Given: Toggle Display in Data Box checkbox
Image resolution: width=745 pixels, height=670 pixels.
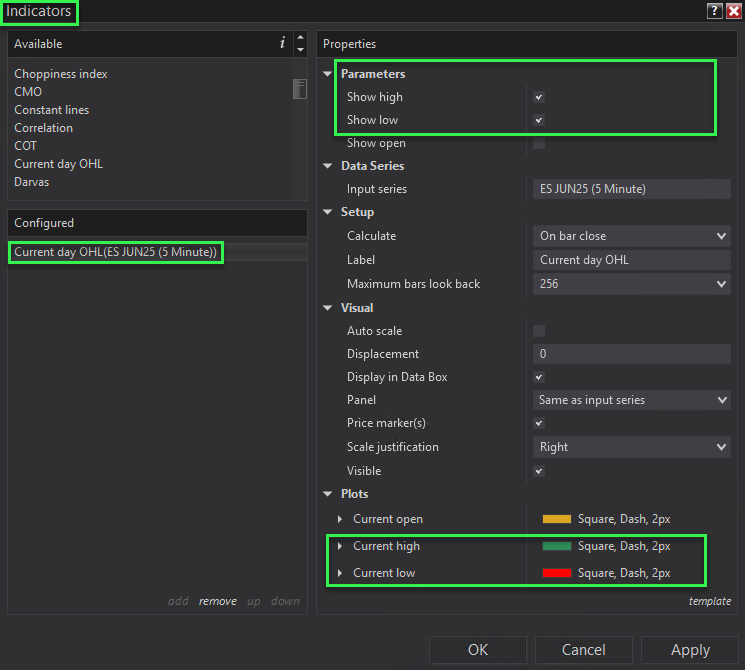Looking at the screenshot, I should coord(539,377).
